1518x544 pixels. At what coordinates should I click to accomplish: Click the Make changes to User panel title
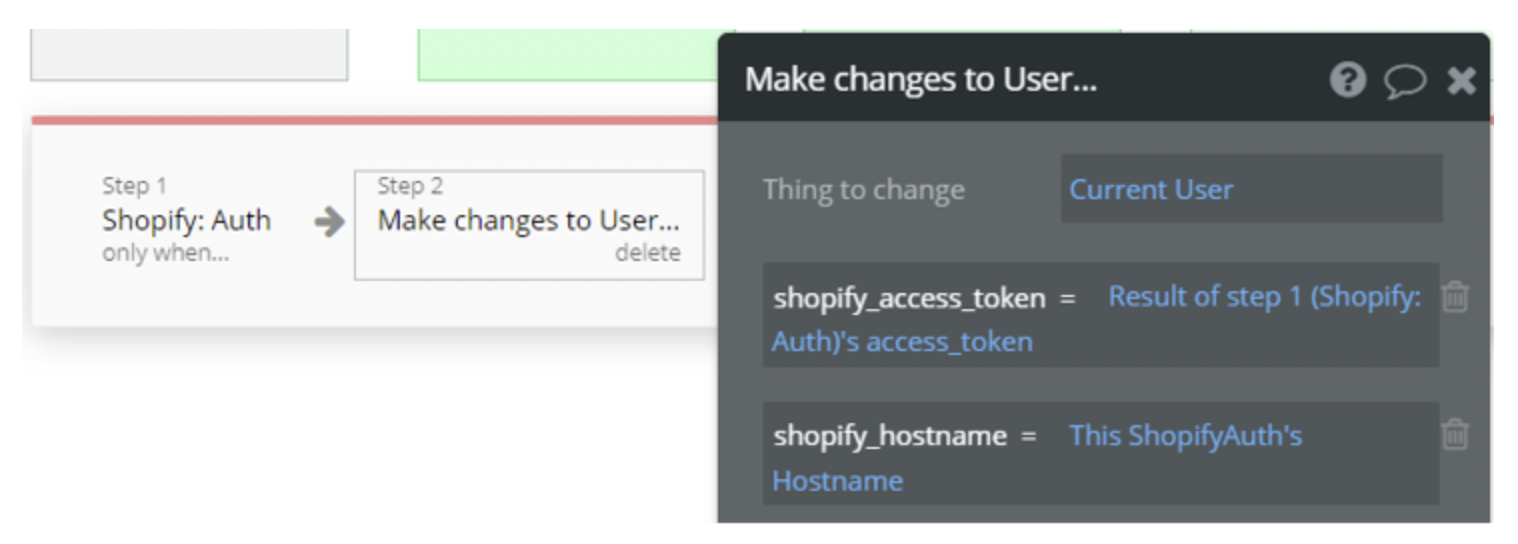tap(920, 80)
